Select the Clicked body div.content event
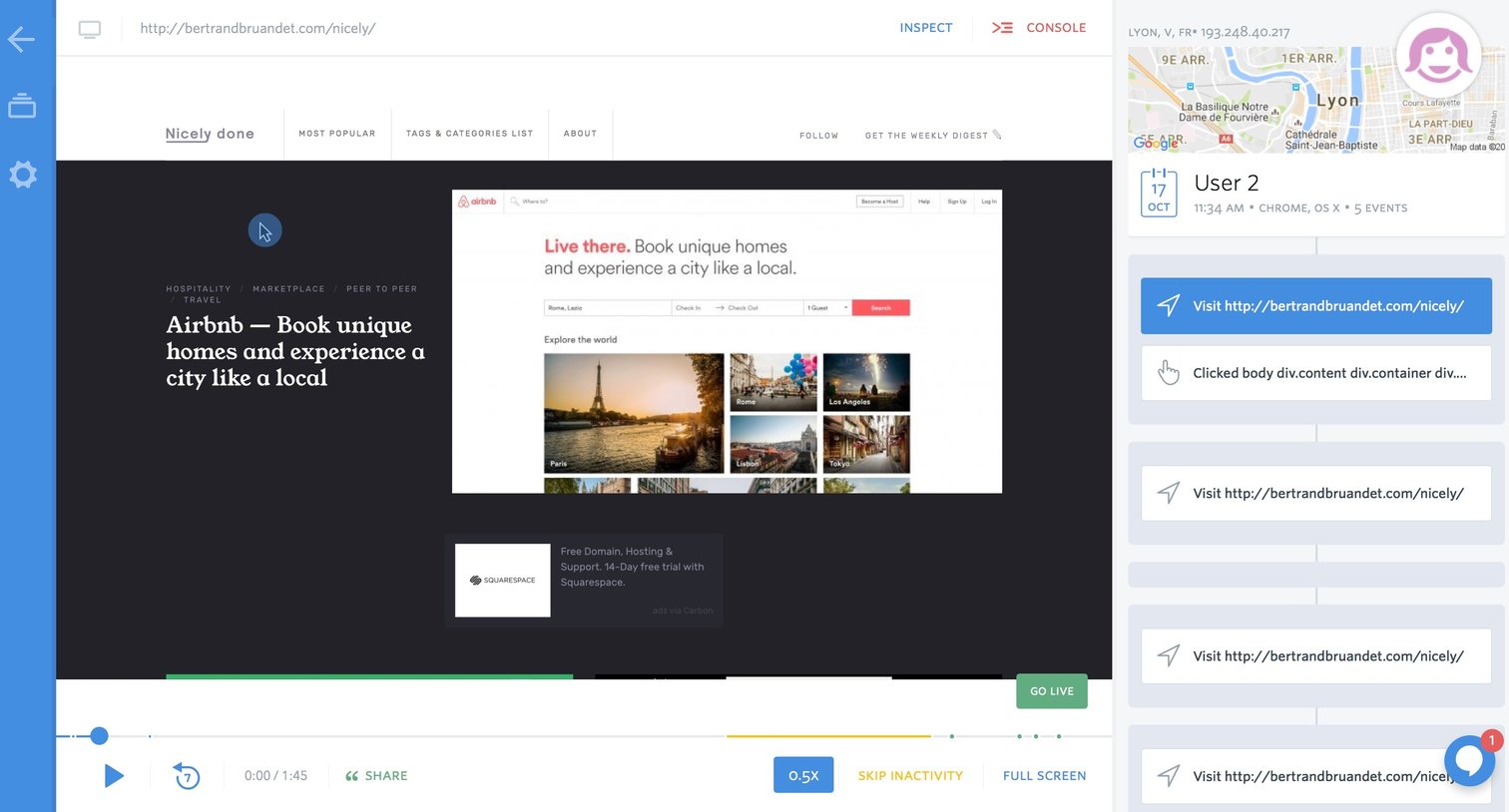1509x812 pixels. (x=1316, y=373)
